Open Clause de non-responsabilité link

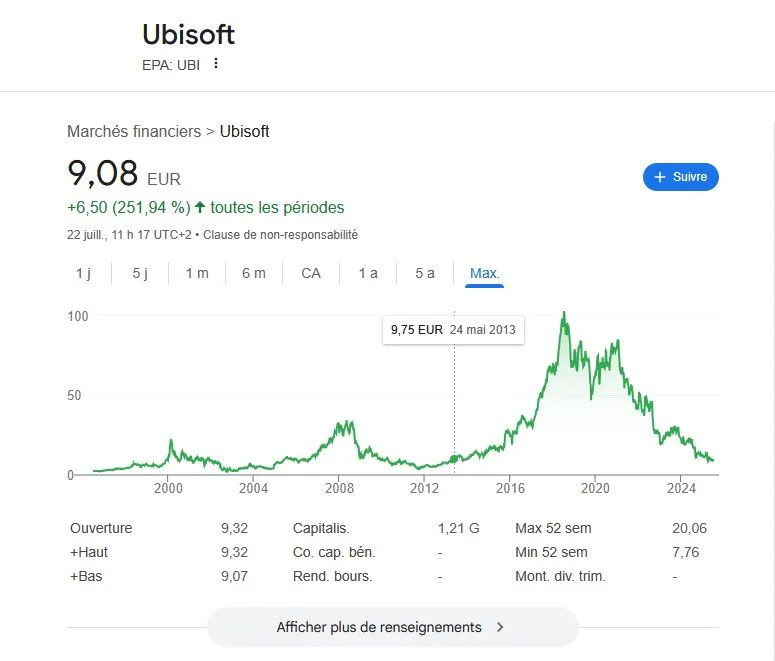coord(280,235)
